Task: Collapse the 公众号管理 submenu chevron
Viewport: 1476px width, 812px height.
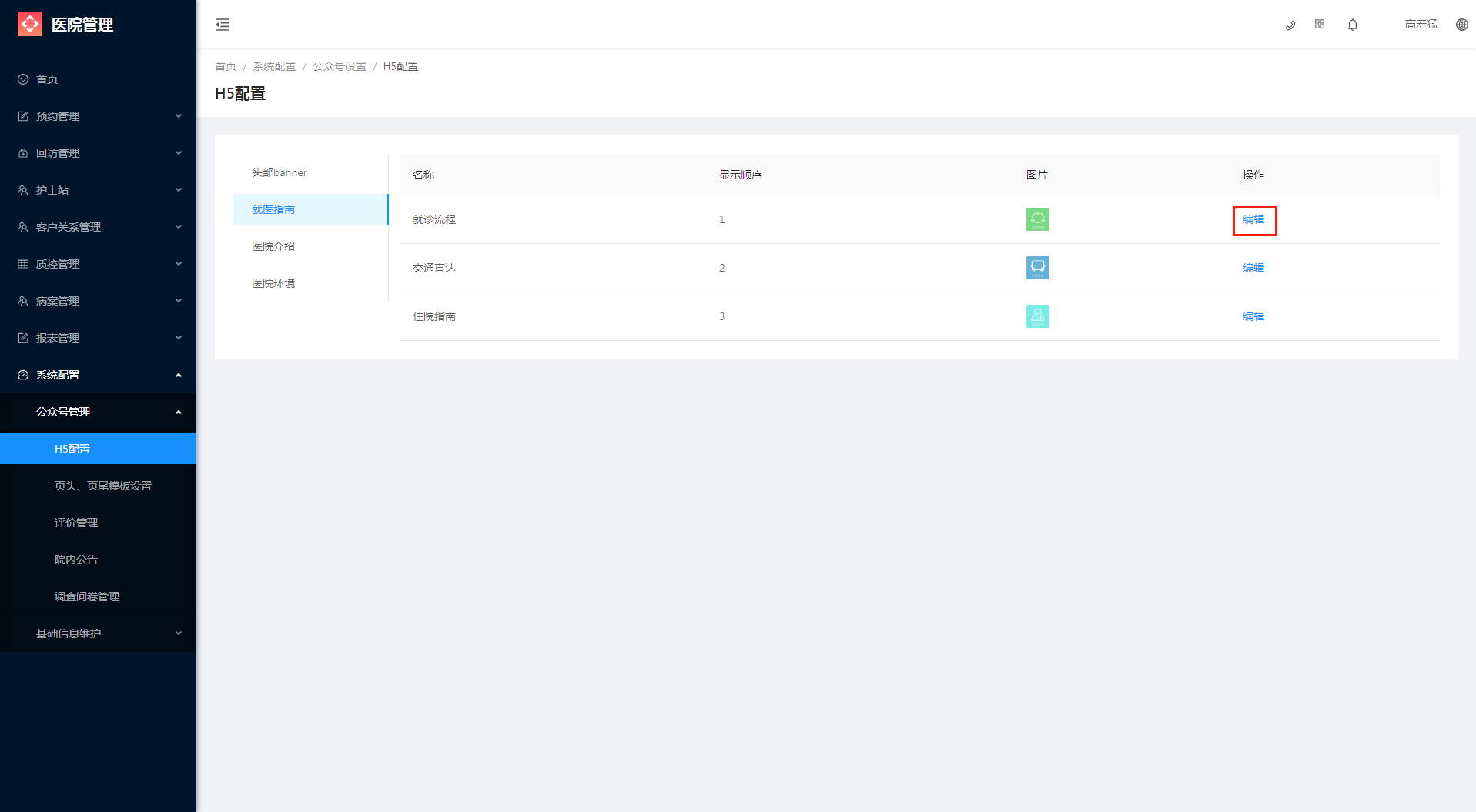Action: point(179,412)
